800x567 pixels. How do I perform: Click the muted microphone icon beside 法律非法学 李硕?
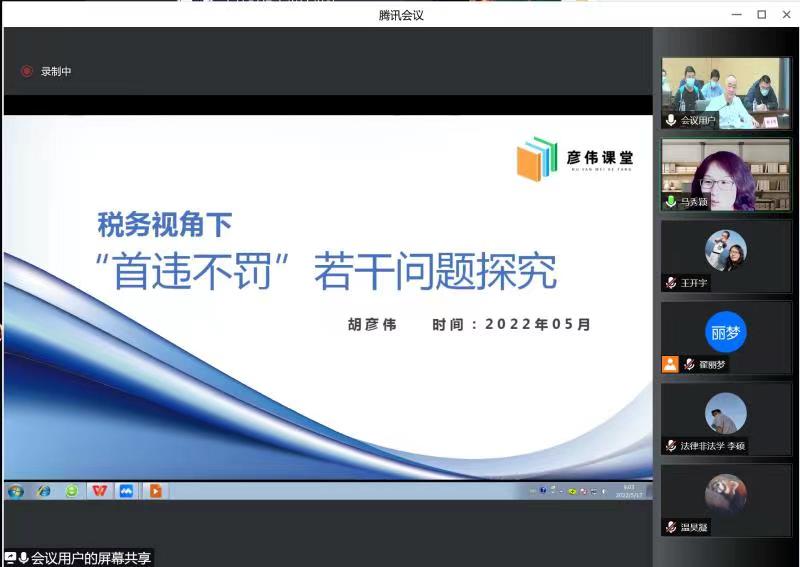671,446
